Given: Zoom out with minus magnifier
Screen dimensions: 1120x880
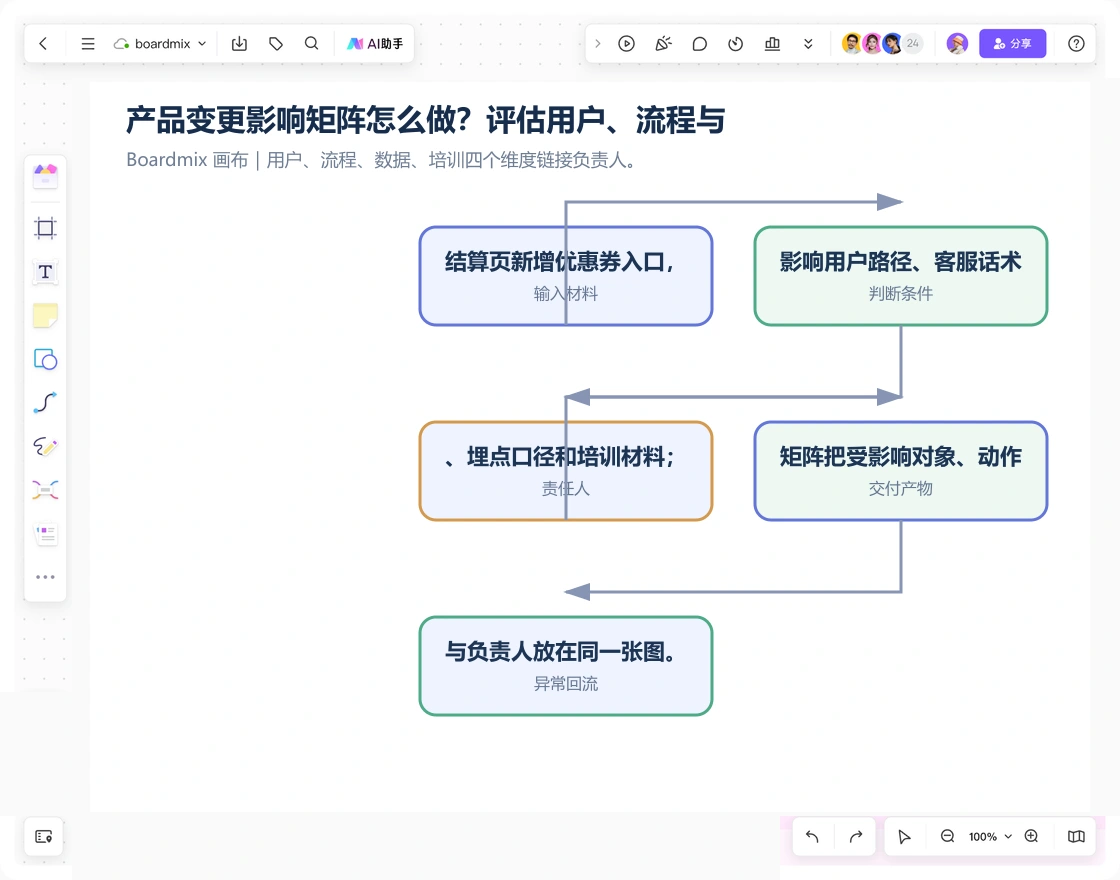Looking at the screenshot, I should click(x=947, y=836).
